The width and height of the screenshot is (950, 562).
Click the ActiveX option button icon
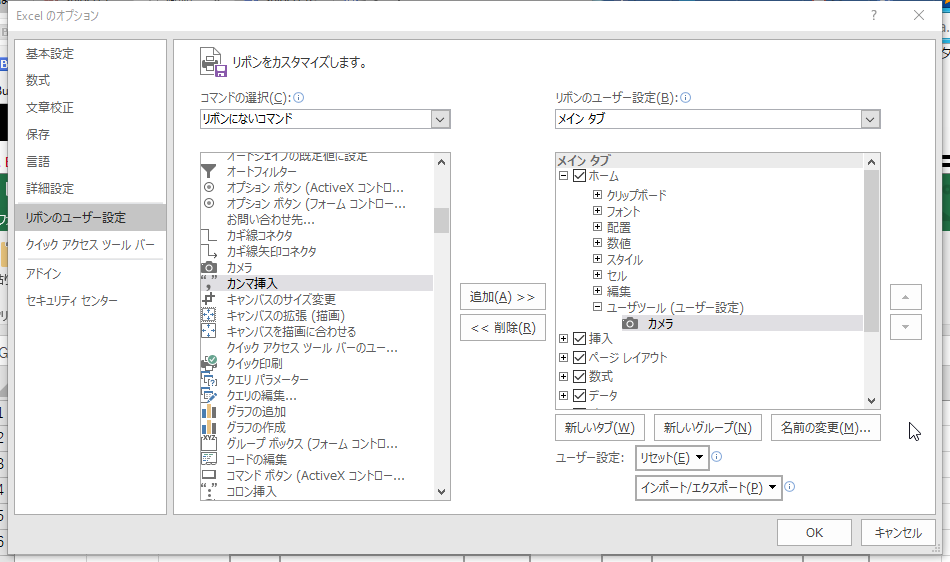[208, 188]
